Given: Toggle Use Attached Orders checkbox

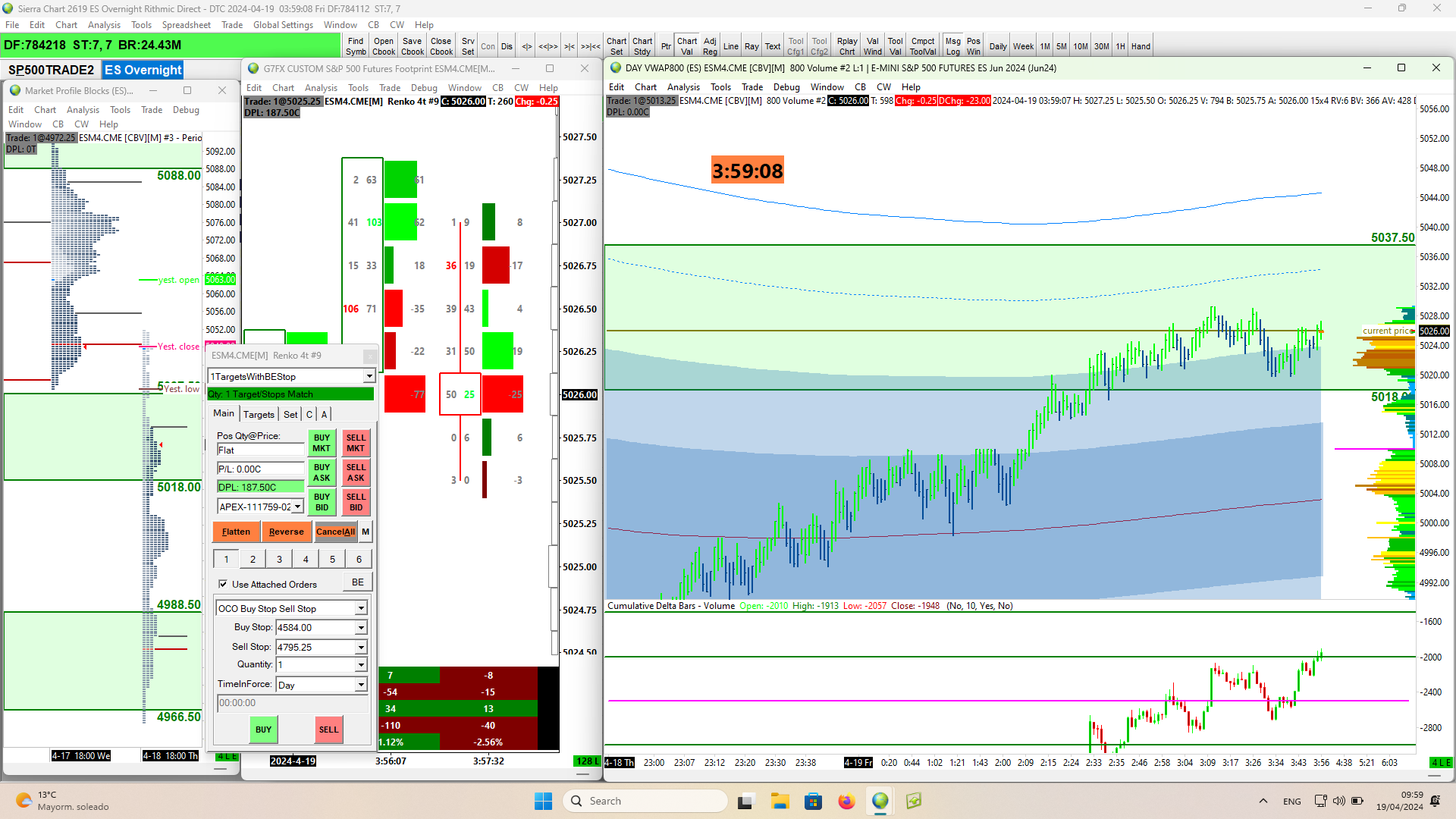Looking at the screenshot, I should 223,584.
